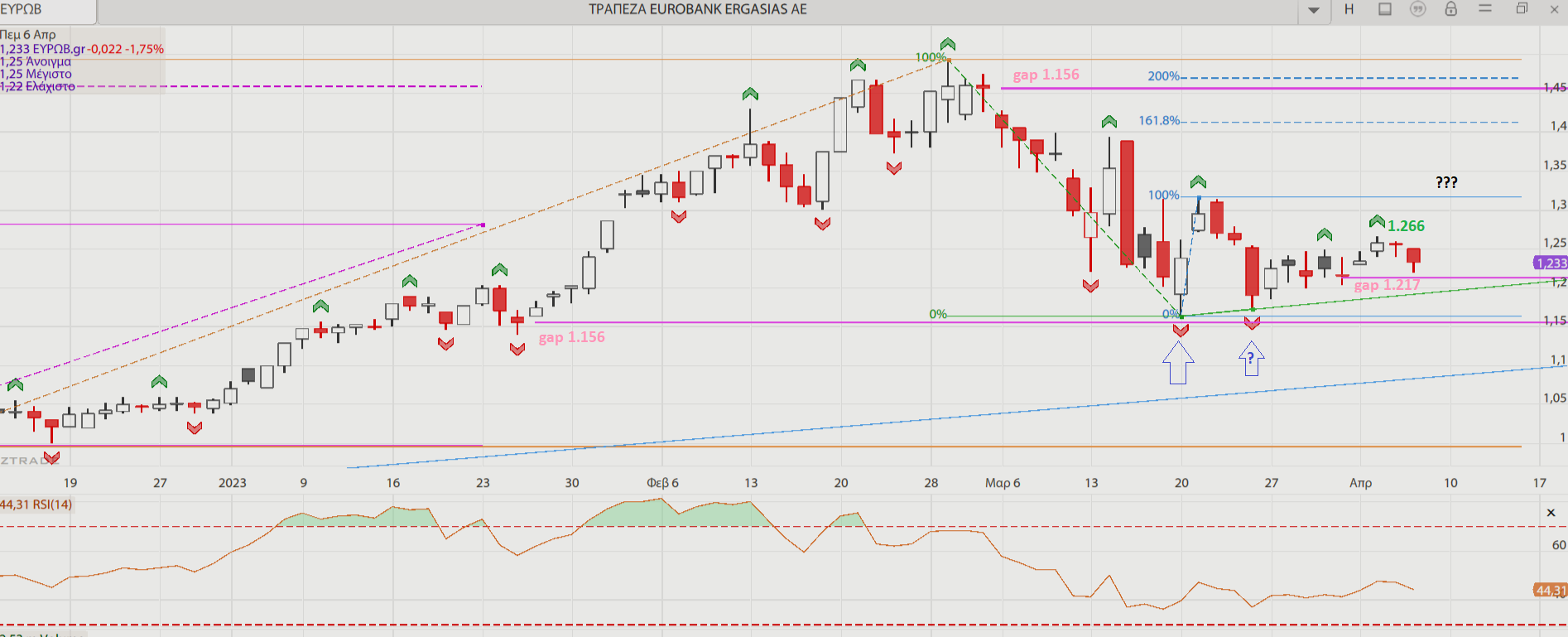The width and height of the screenshot is (1568, 637).
Task: Click the green fractal marker at the top peak
Action: coord(948,44)
